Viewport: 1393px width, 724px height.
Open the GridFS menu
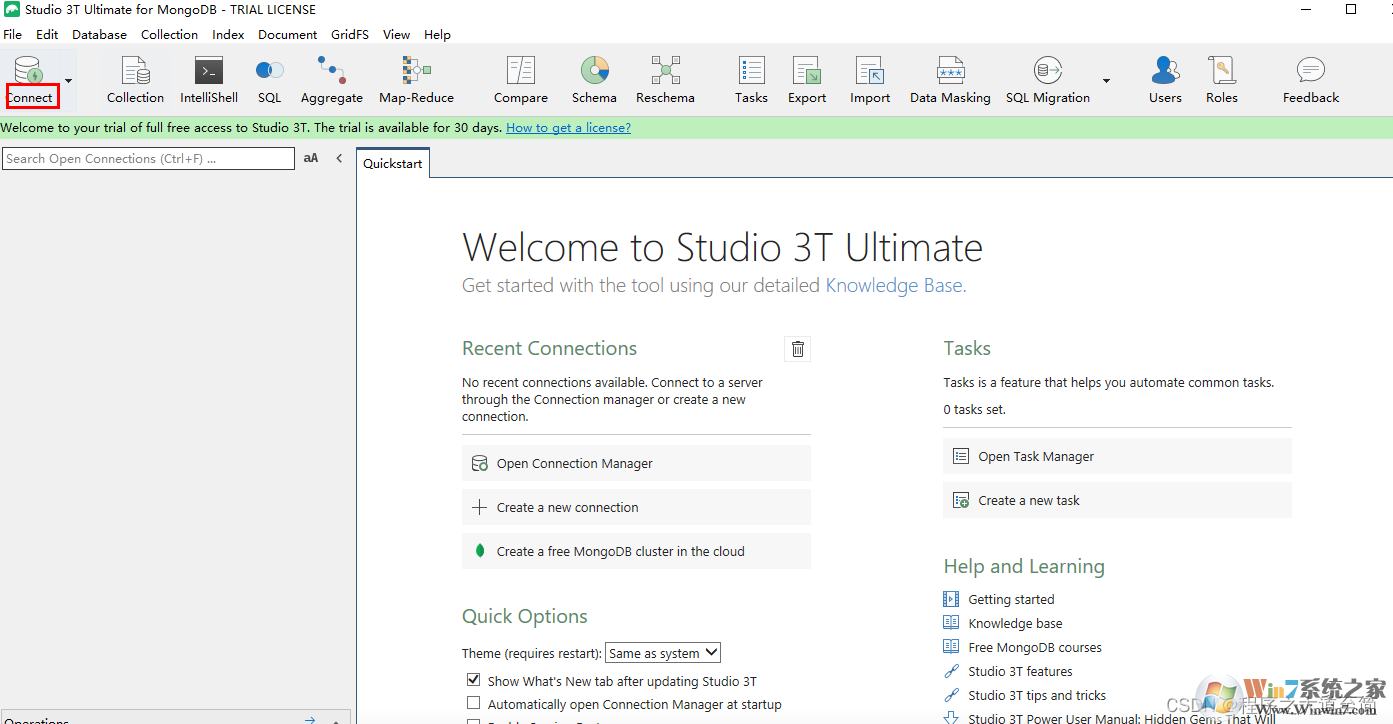[x=350, y=34]
